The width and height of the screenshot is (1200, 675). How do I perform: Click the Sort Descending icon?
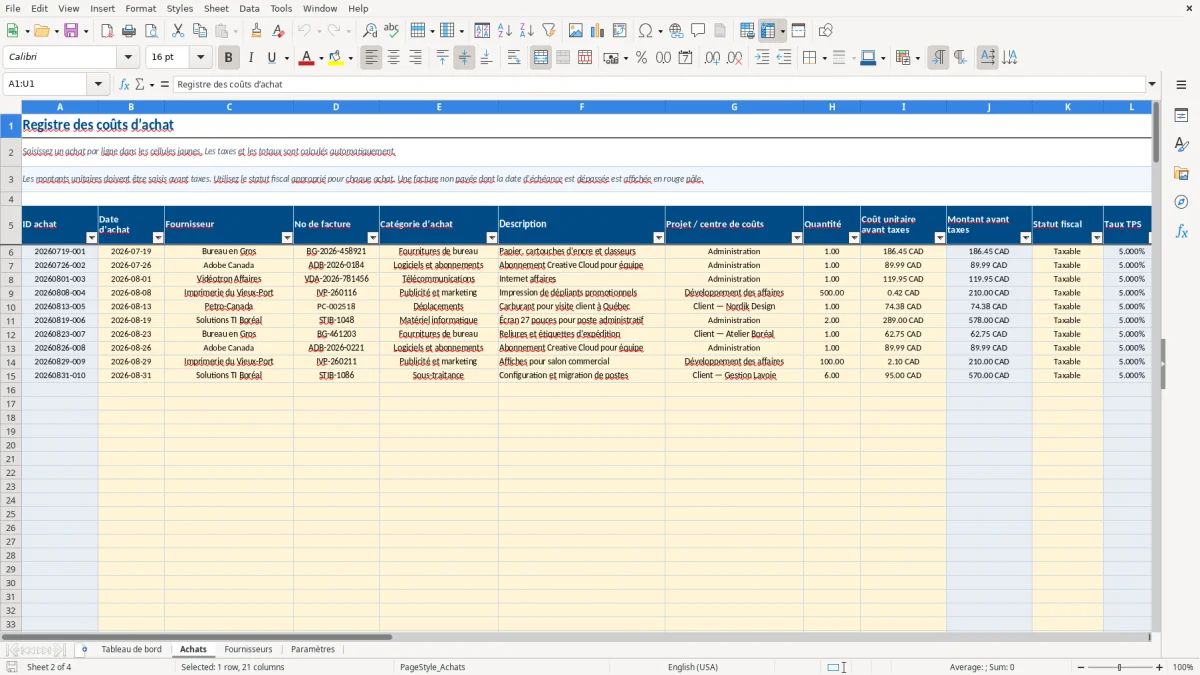coord(526,31)
